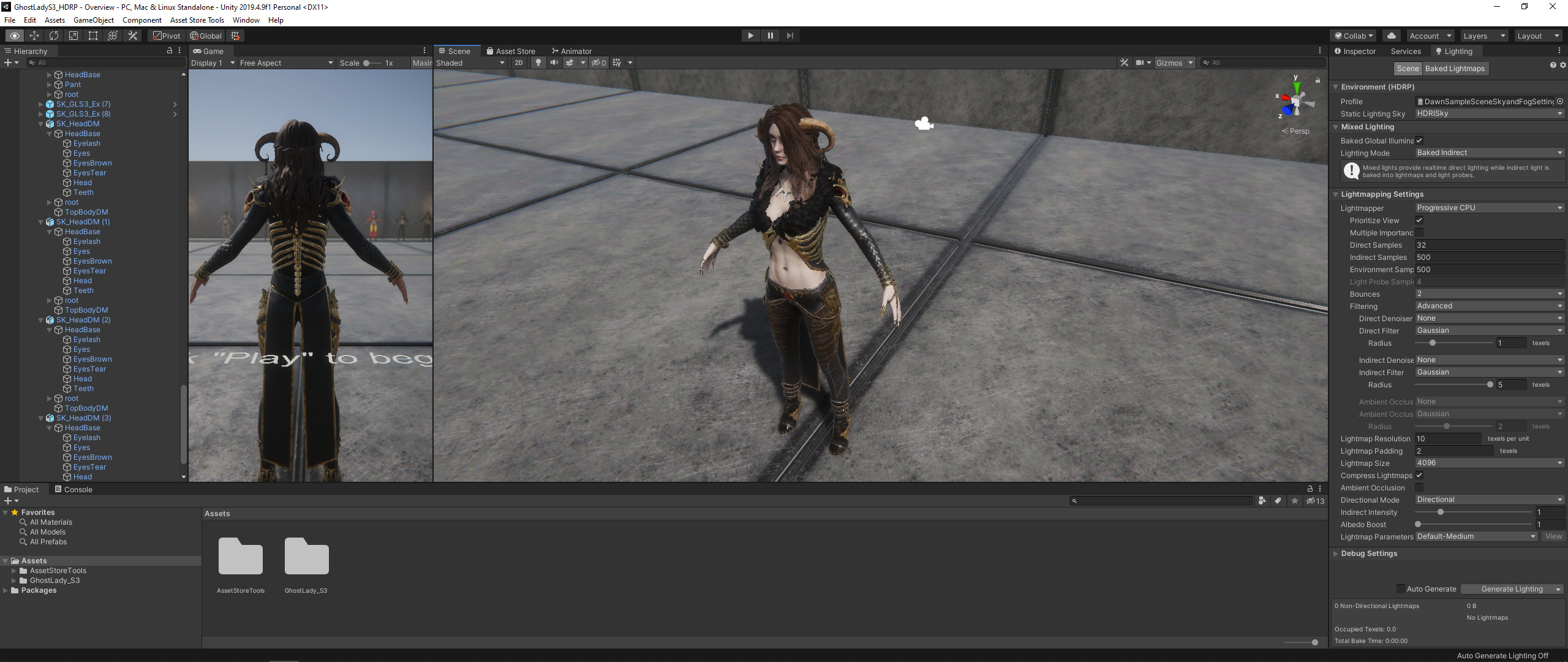Open Static Lighting Sky dropdown
Screen dimensions: 1568x662
1490,113
